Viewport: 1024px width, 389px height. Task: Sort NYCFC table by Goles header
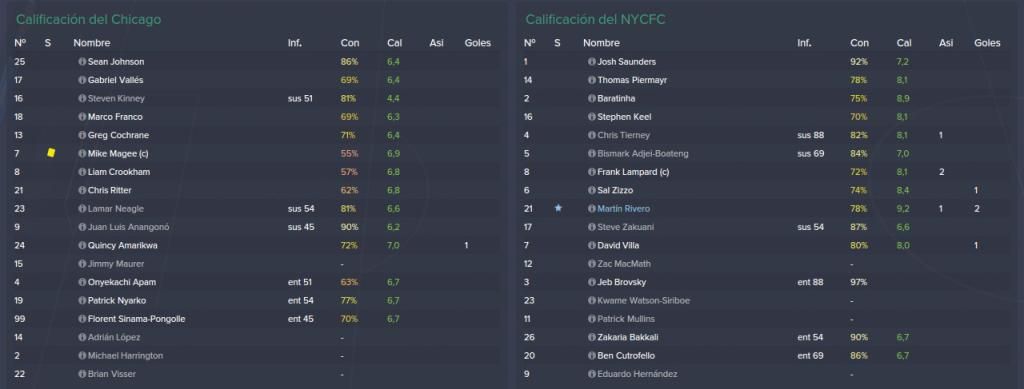pyautogui.click(x=987, y=43)
